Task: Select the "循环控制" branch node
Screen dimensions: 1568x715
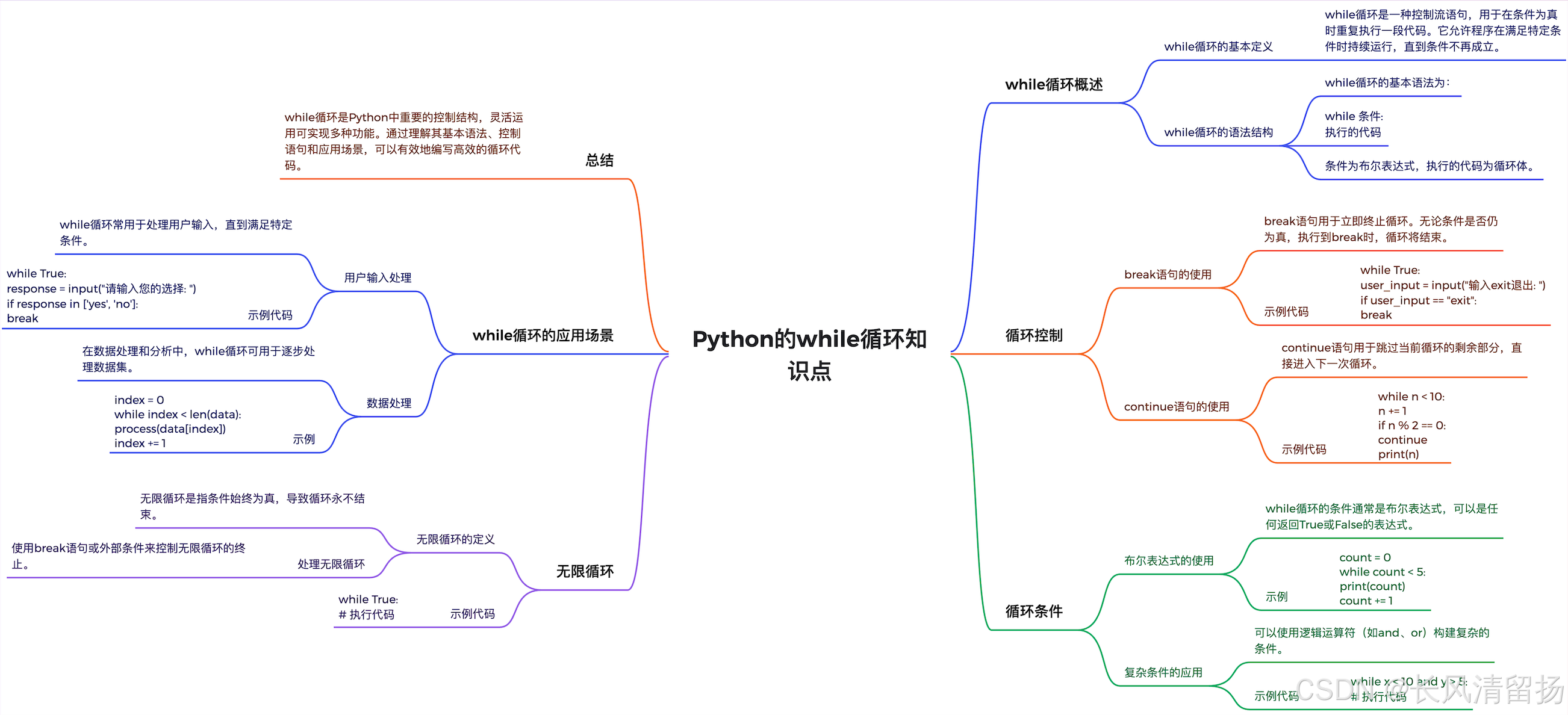Action: [x=1033, y=335]
